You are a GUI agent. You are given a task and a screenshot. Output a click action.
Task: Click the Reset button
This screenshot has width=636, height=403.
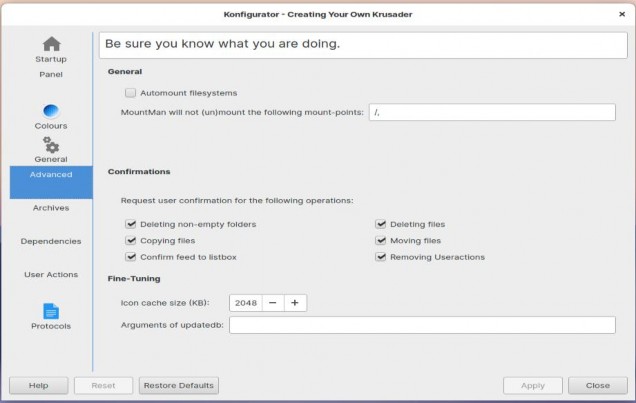(103, 386)
